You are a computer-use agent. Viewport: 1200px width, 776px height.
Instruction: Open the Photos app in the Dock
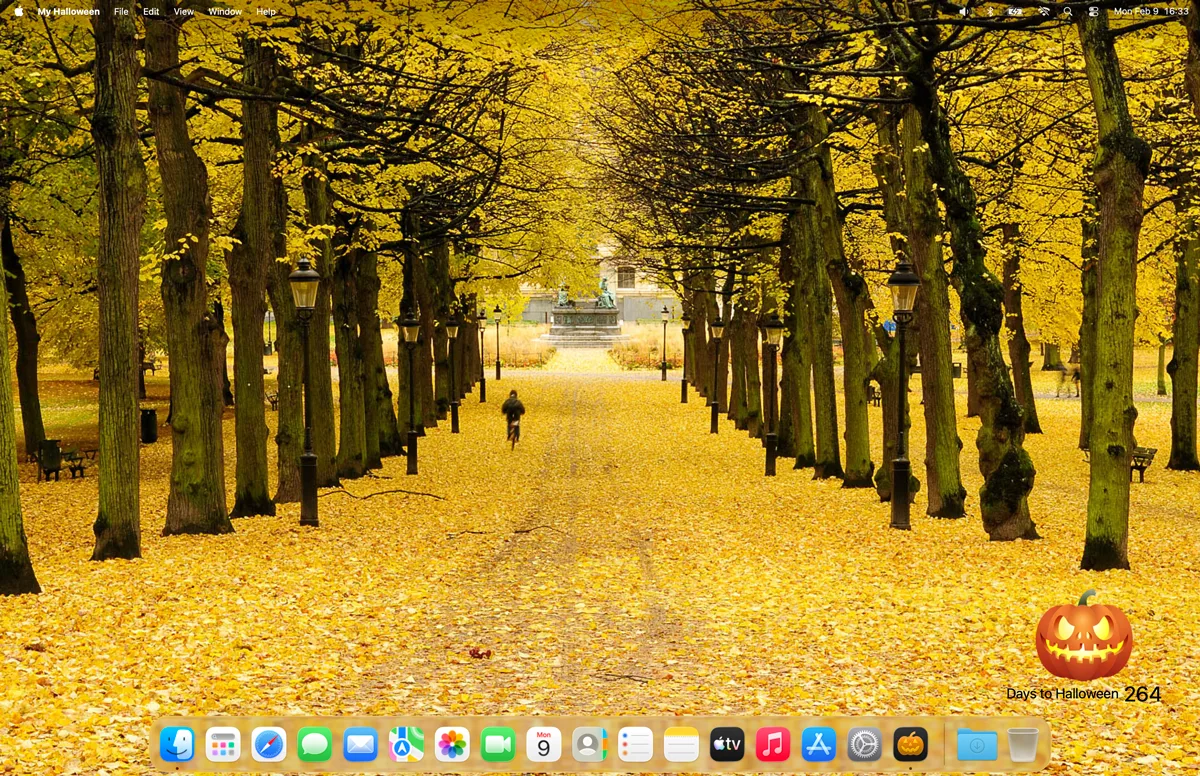452,744
